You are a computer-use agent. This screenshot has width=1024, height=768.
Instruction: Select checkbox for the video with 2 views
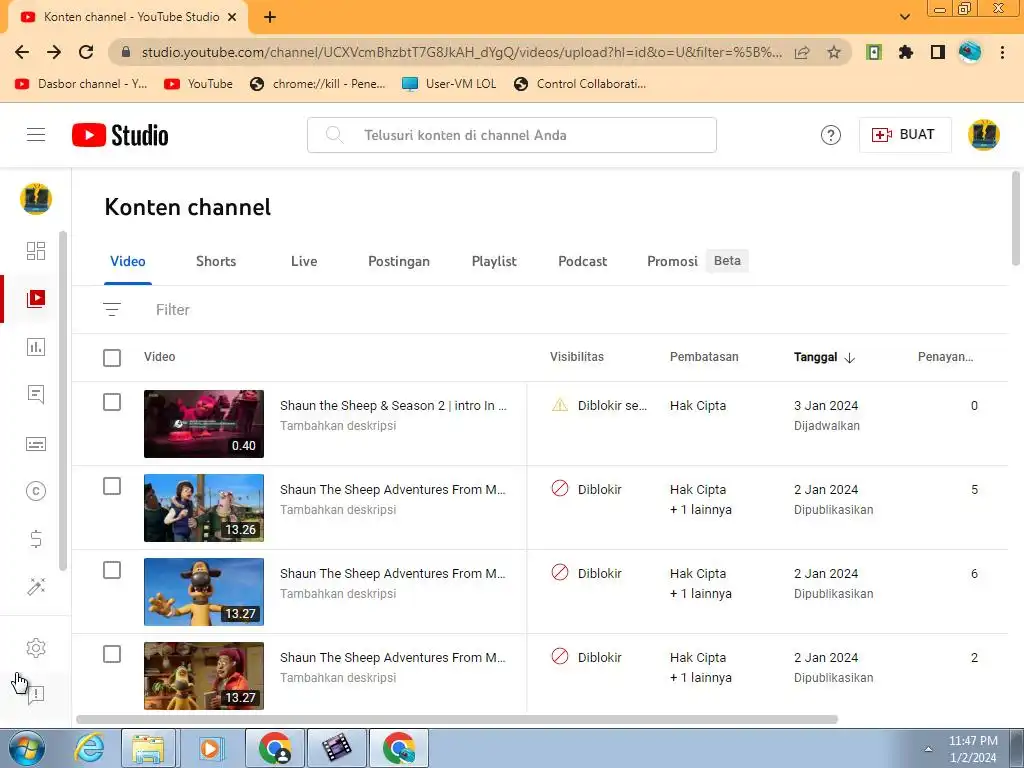[x=112, y=654]
